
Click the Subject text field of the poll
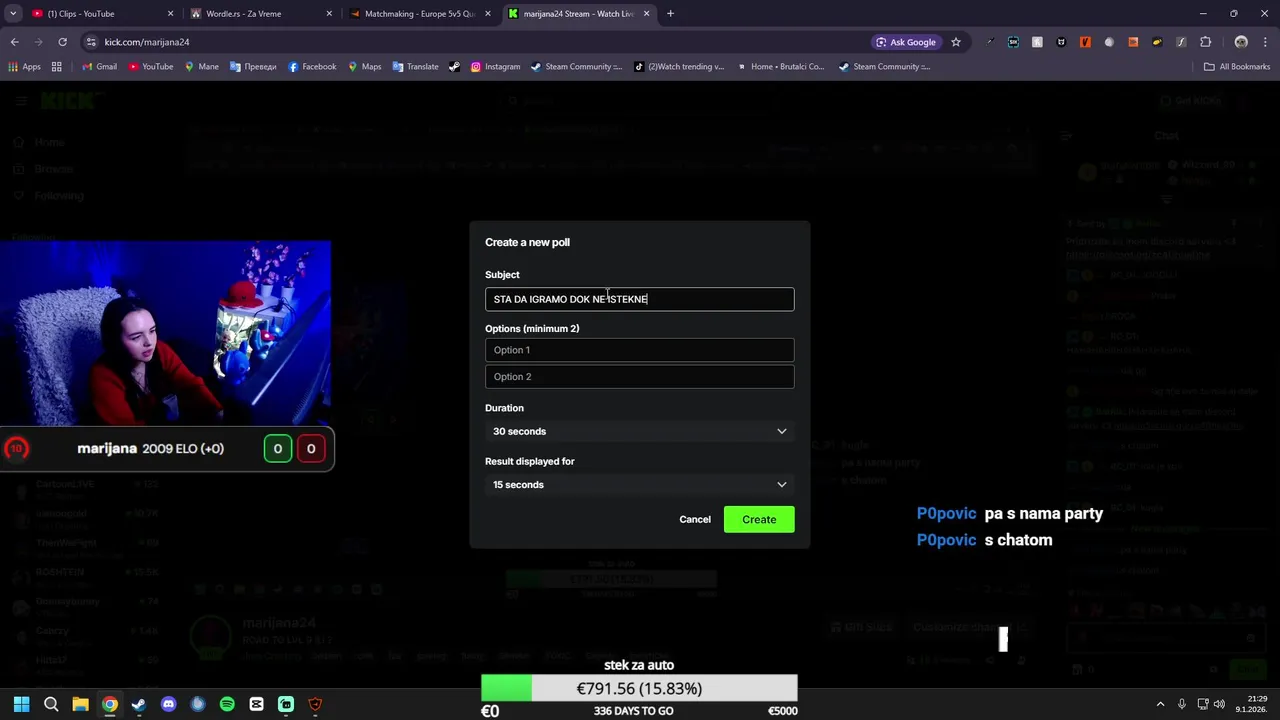click(x=639, y=299)
